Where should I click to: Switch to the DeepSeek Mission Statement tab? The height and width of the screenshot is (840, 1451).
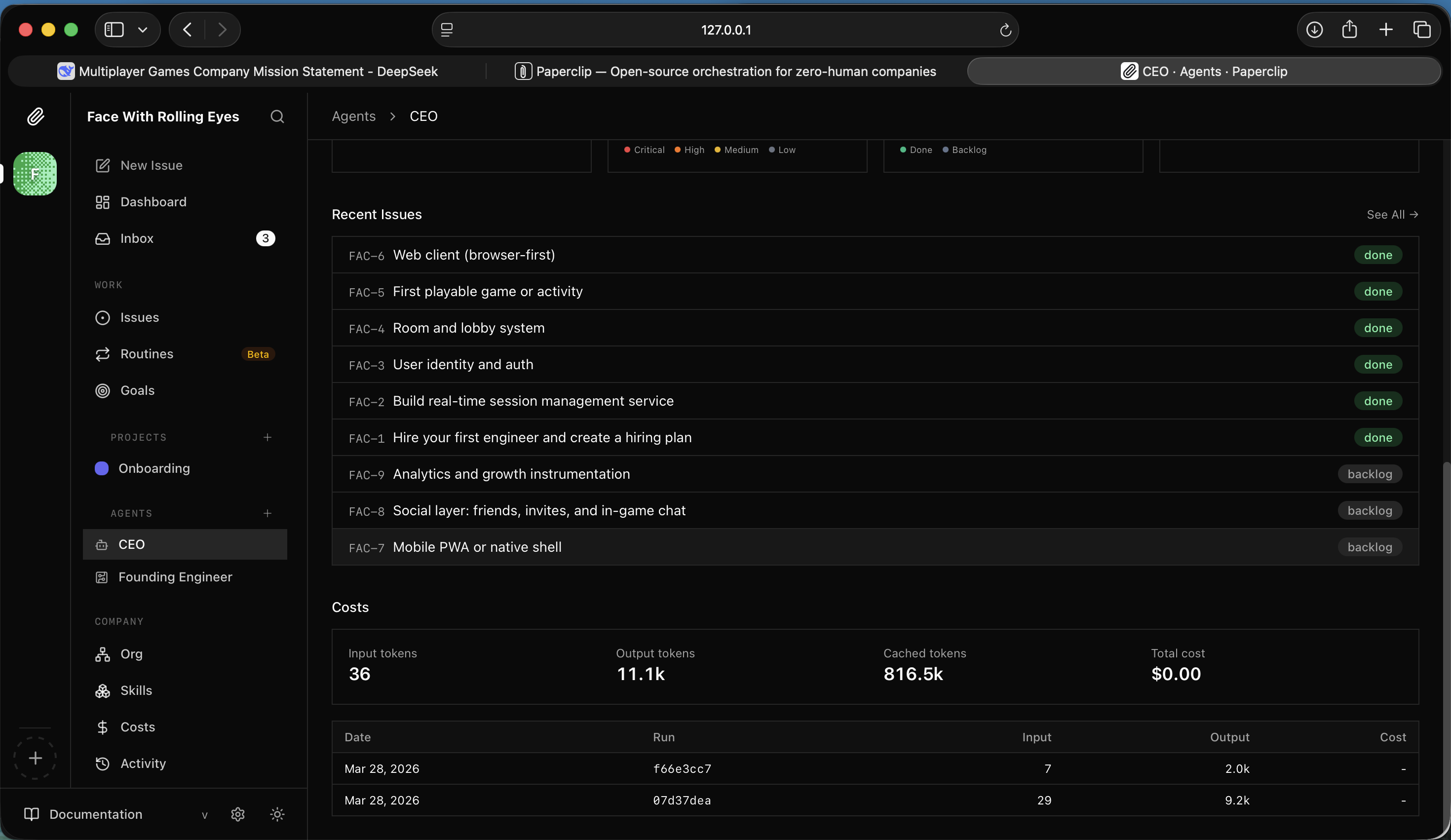coord(248,72)
